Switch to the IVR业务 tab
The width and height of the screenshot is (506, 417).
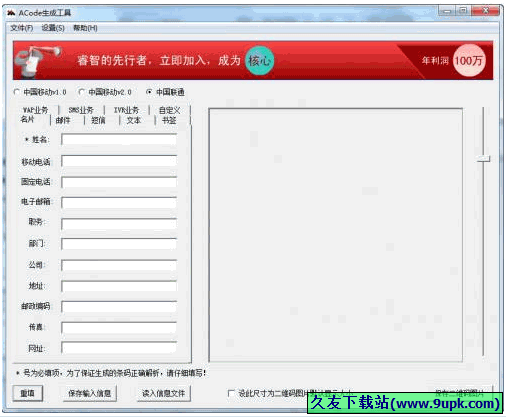tap(126, 110)
